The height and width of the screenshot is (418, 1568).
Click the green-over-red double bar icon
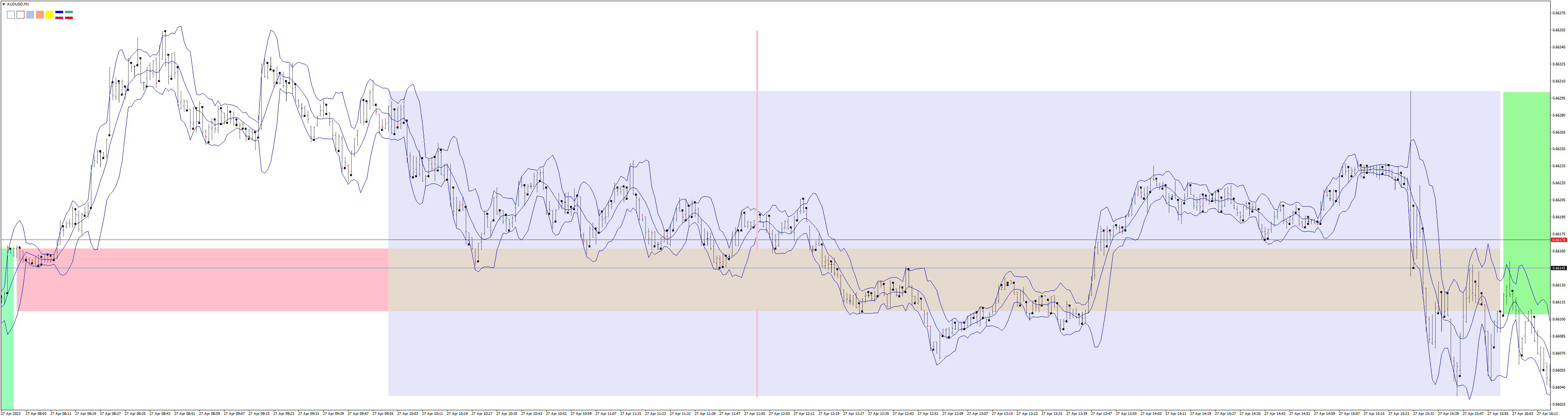[x=69, y=15]
